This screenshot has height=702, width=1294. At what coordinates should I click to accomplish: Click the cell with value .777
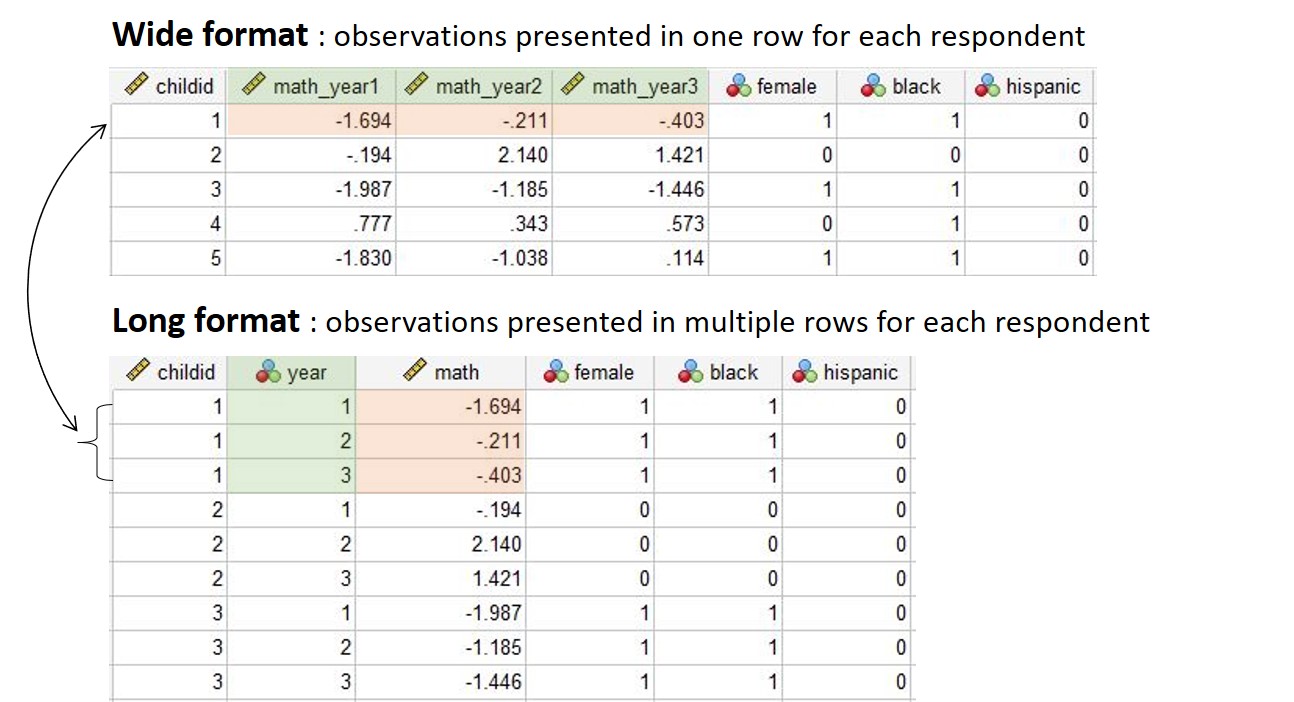[311, 224]
